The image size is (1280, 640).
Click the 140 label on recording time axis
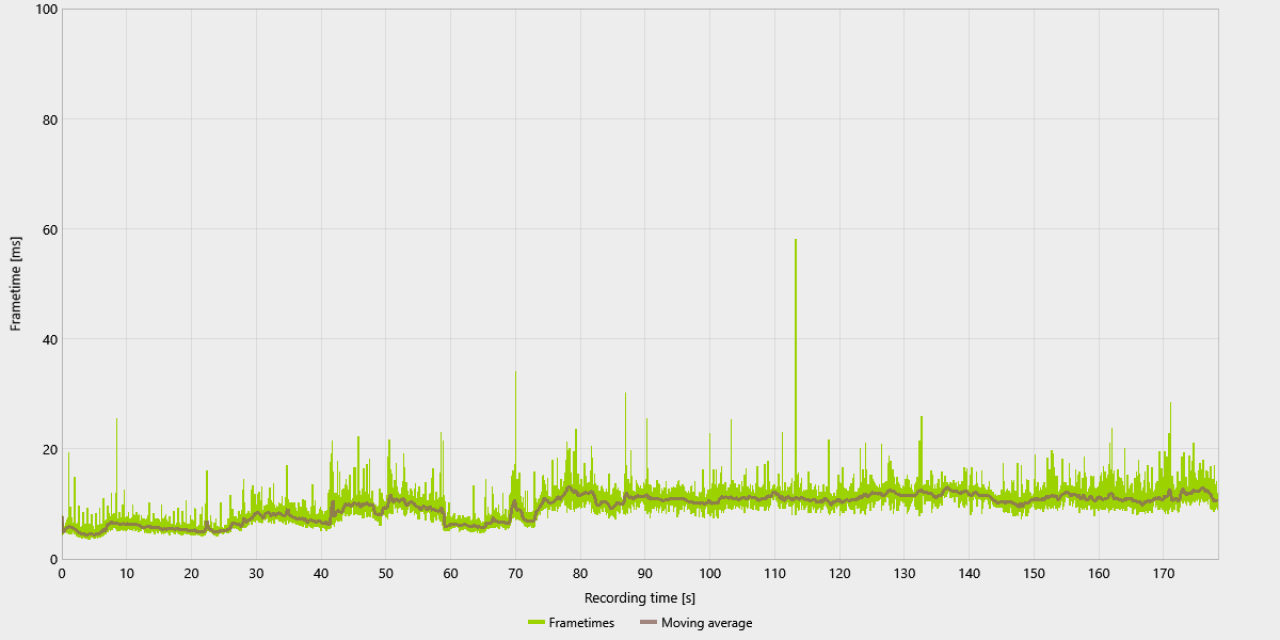click(969, 574)
